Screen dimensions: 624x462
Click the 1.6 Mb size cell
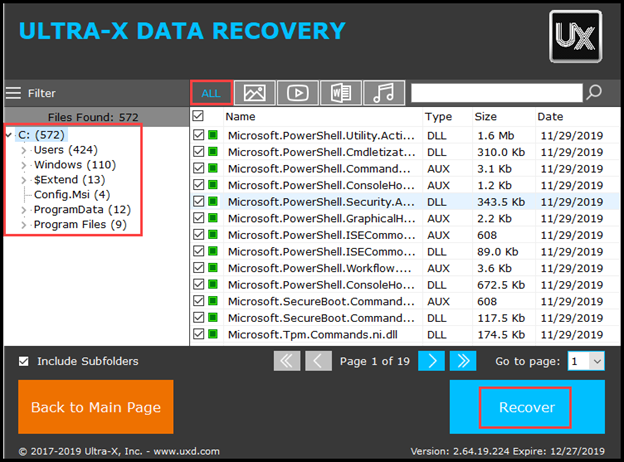(496, 136)
